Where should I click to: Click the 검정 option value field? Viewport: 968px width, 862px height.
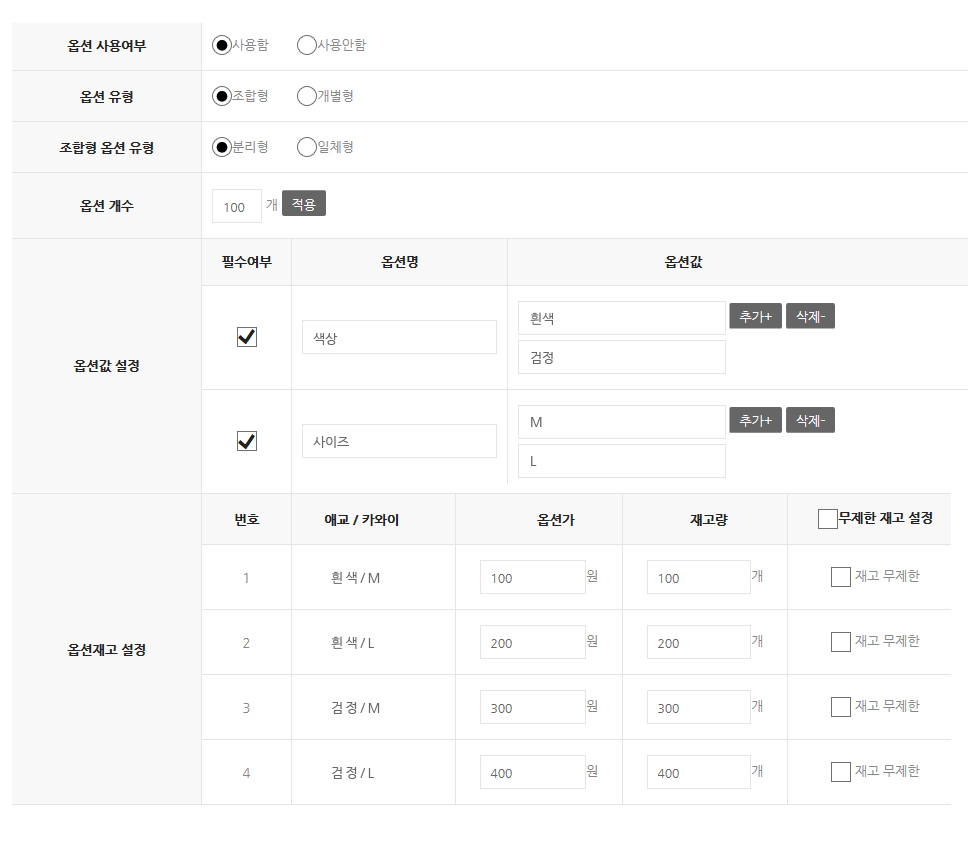[x=621, y=357]
